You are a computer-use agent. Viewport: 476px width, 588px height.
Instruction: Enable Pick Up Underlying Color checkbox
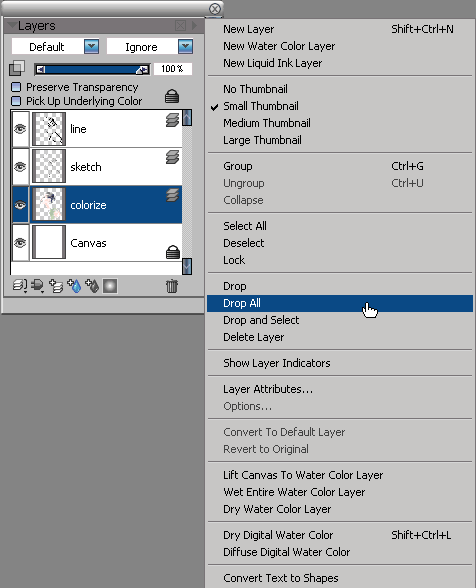(16, 101)
